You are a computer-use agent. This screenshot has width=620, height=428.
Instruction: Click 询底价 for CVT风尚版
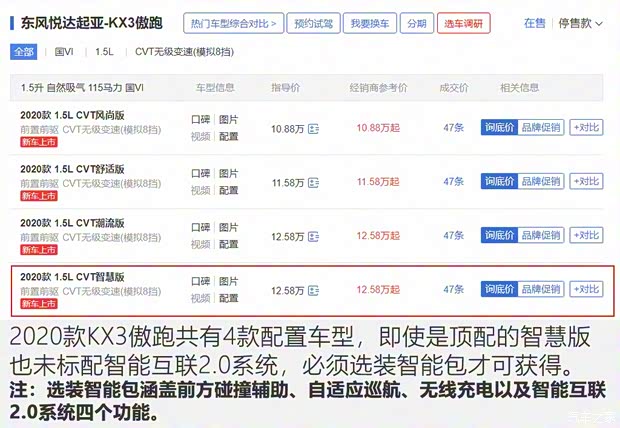(499, 127)
